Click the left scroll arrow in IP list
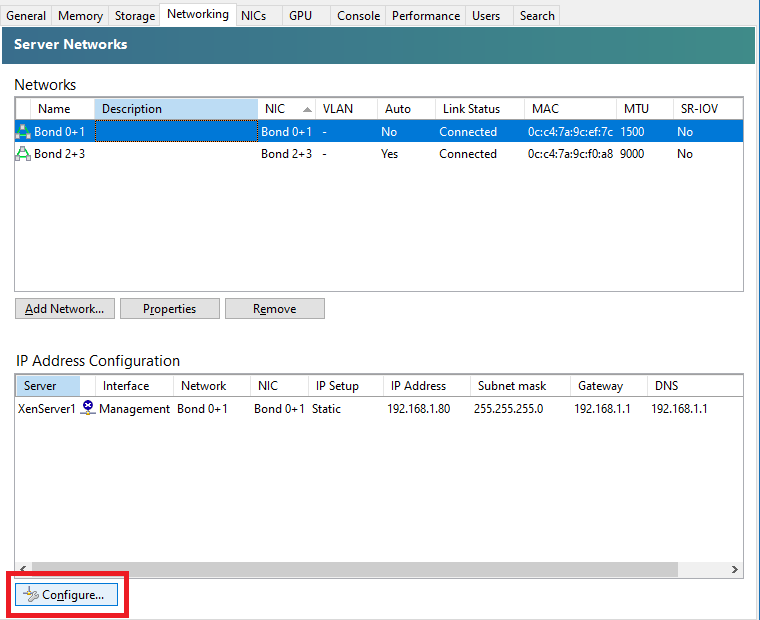The image size is (760, 620). click(x=23, y=569)
